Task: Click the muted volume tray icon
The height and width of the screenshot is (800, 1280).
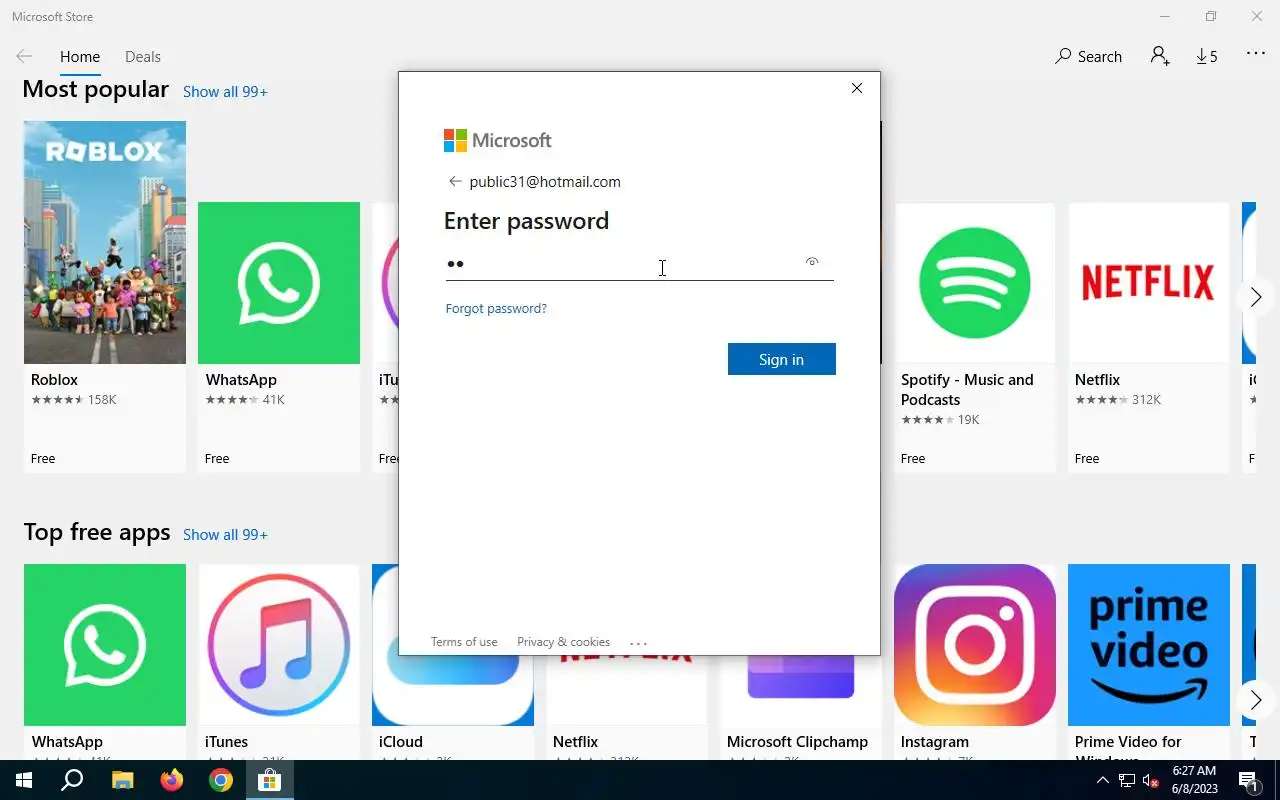Action: coord(1151,781)
